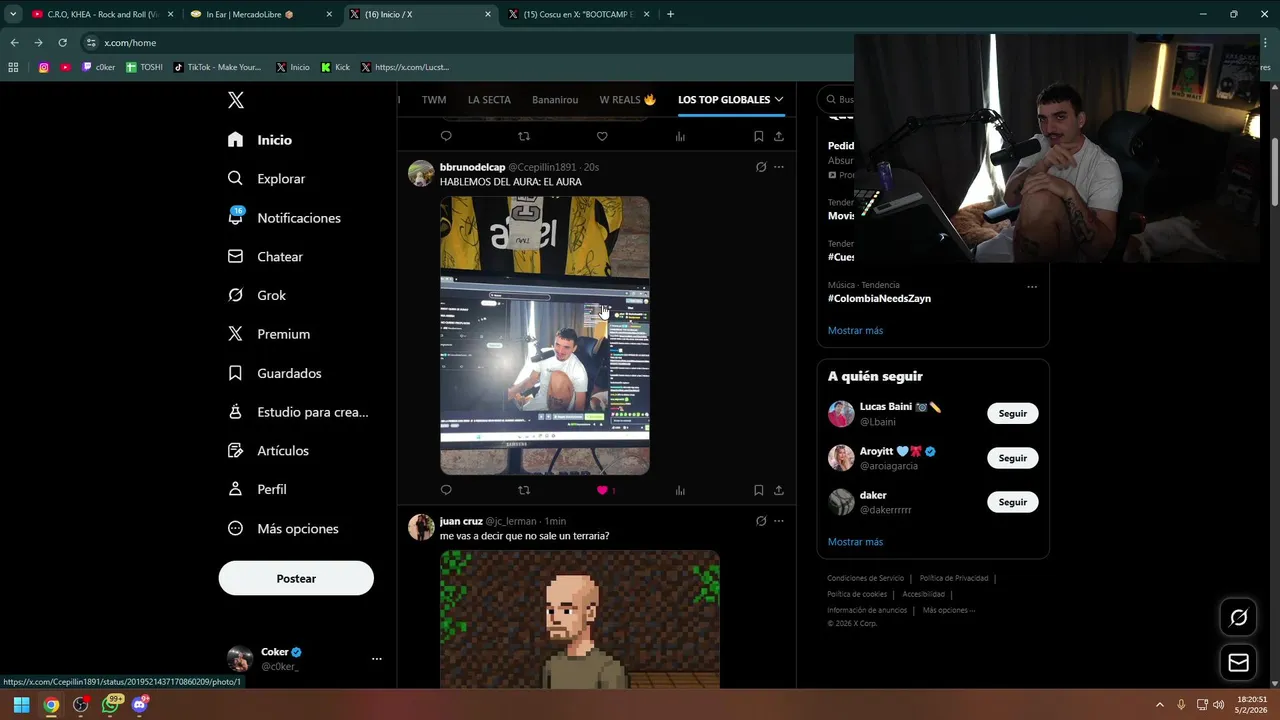The image size is (1280, 720).
Task: Open the #ColombiaNeedsZayn trend
Action: click(x=879, y=298)
